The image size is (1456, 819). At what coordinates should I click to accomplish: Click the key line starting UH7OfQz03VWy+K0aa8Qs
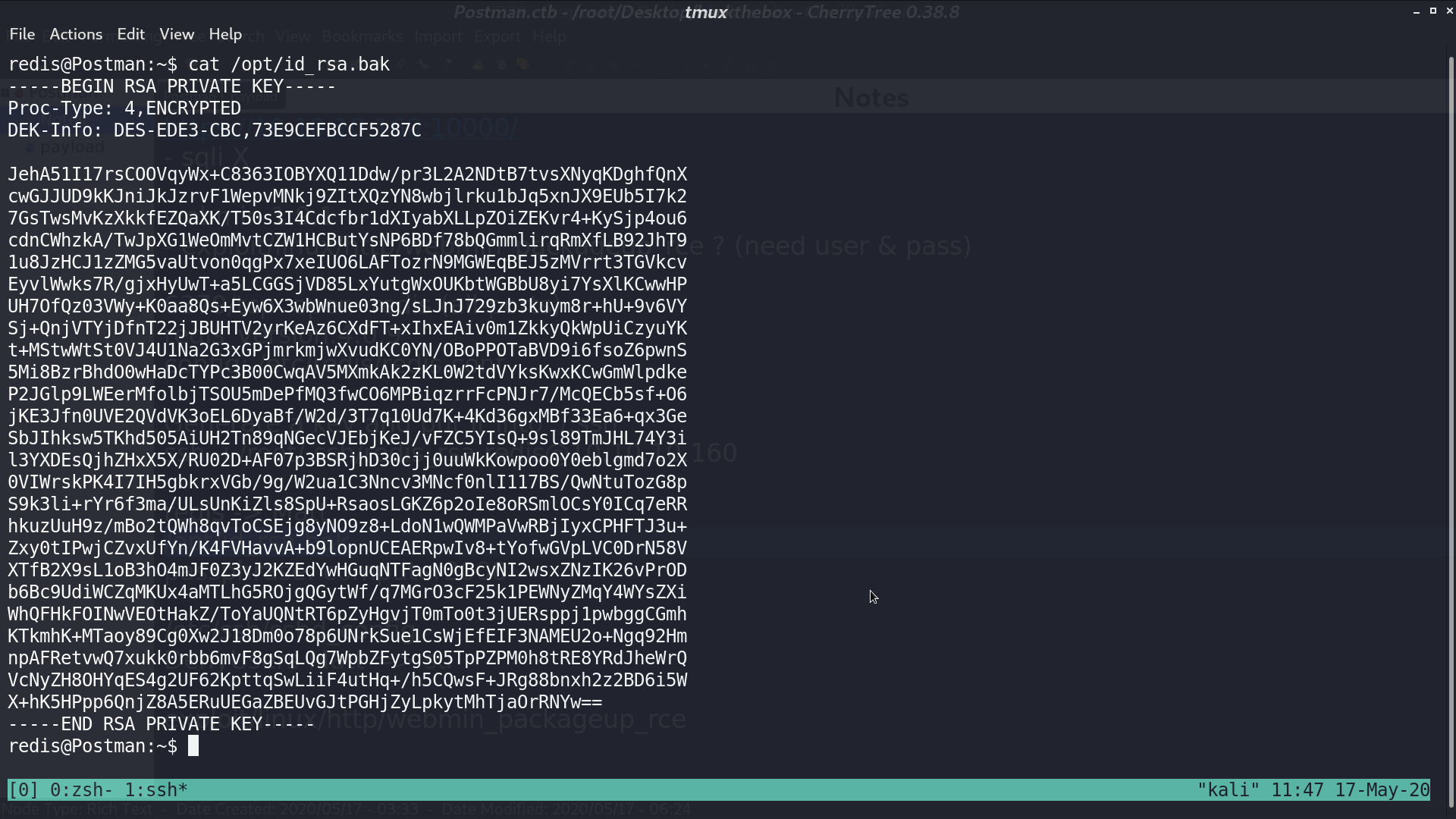(x=347, y=306)
